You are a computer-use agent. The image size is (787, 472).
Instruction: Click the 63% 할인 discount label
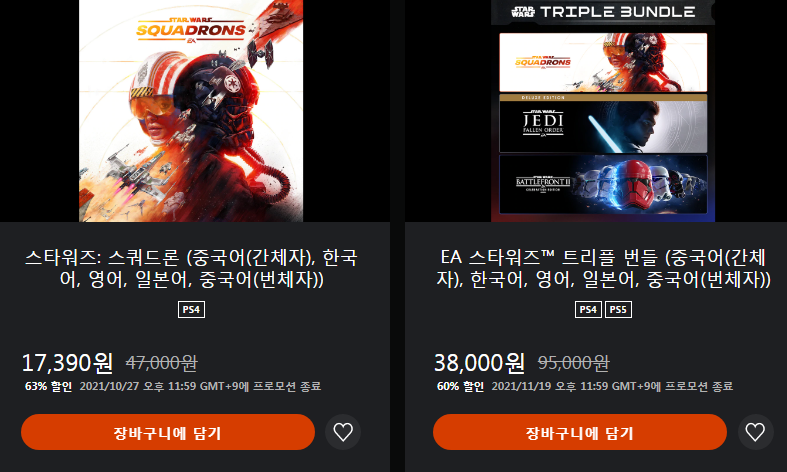(48, 386)
